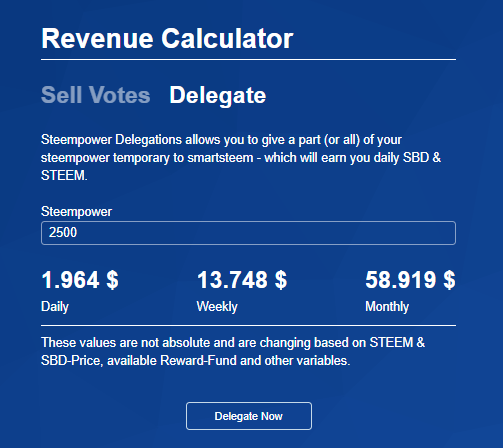Click the divider line below Revenue Calculator
This screenshot has width=503, height=448.
pos(248,60)
